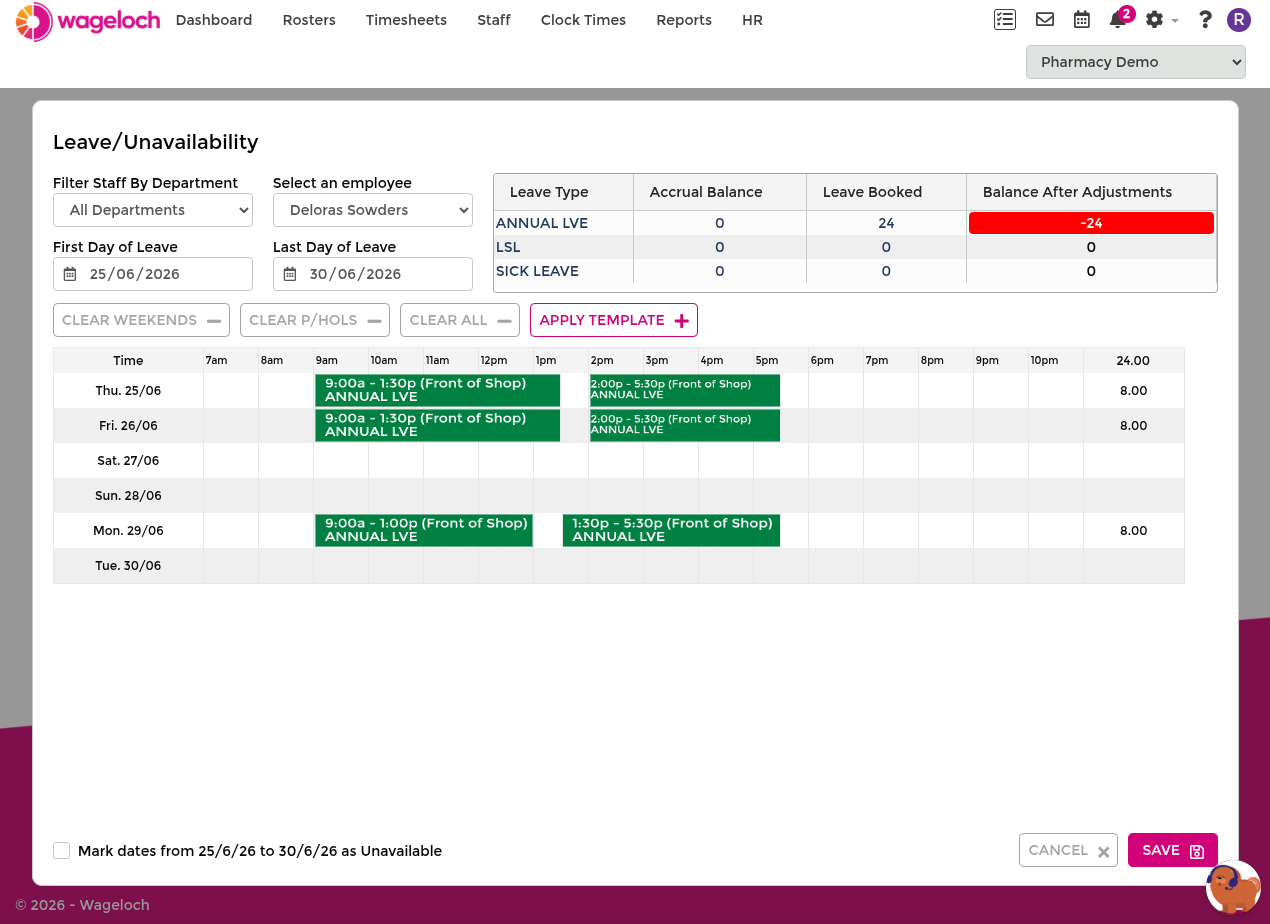This screenshot has height=924, width=1270.
Task: Click Clear All button
Action: point(460,320)
